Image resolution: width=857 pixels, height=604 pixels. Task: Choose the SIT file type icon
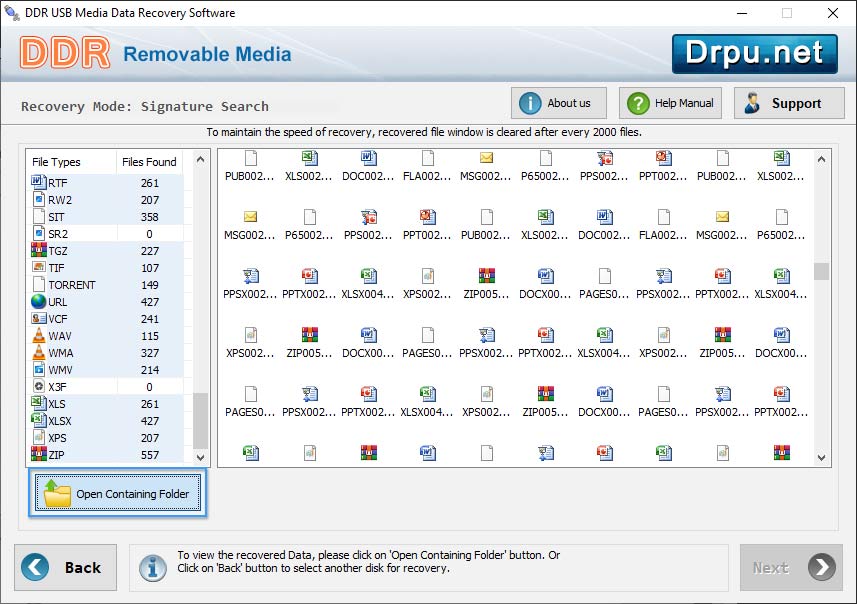[39, 216]
